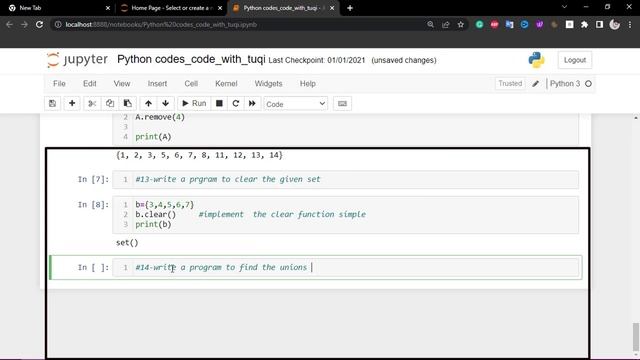Paste cells below icon
The width and height of the screenshot is (640, 360).
[x=127, y=104]
